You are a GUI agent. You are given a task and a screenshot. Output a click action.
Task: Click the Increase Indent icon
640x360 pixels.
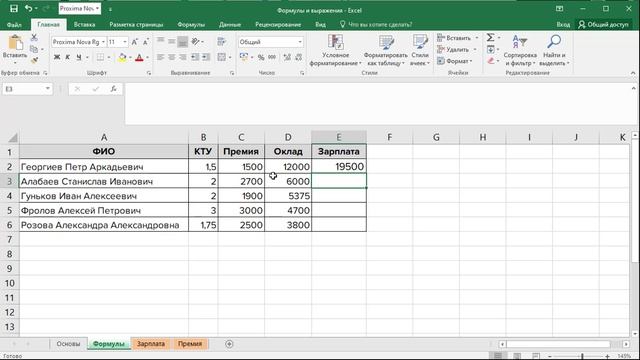tap(207, 57)
